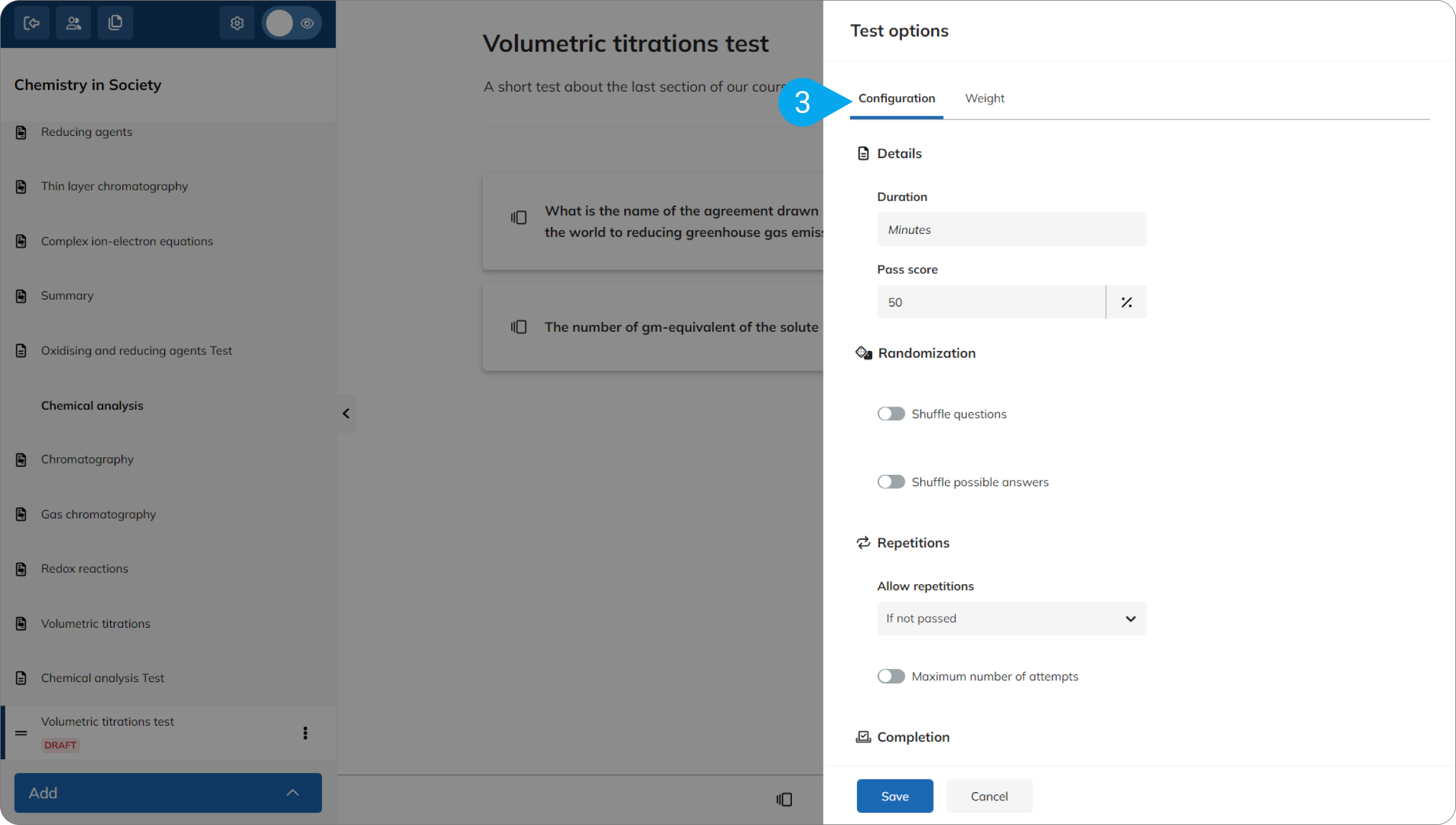The image size is (1456, 825).
Task: Click the exit course icon in top bar
Action: (32, 23)
